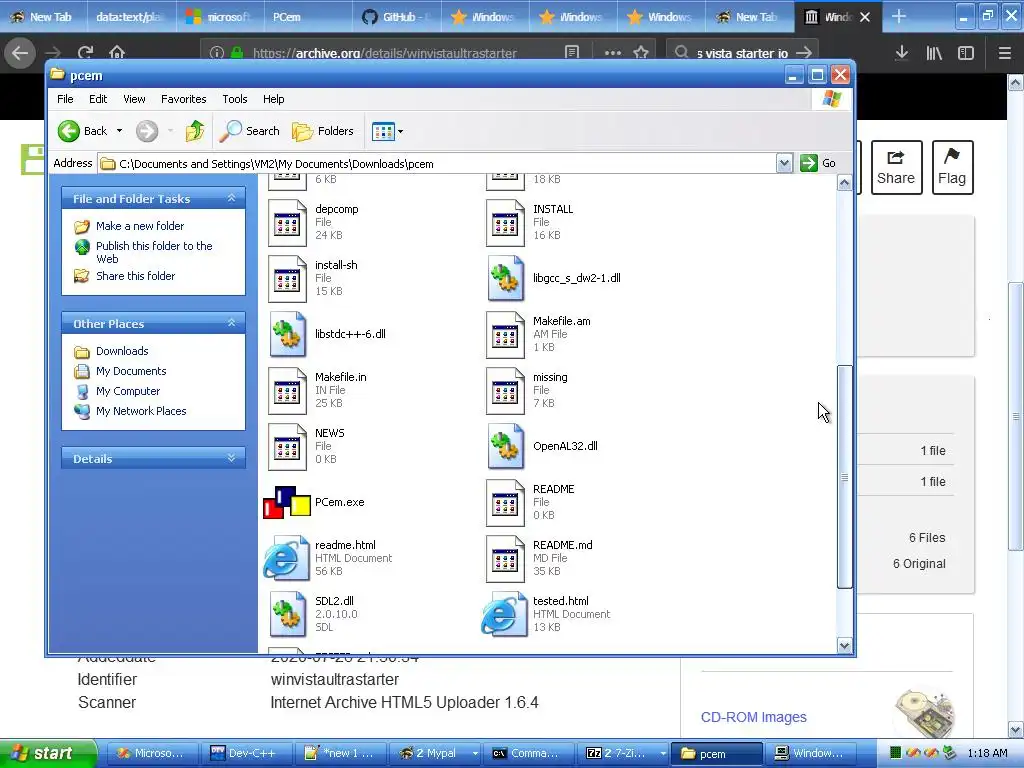Expand the Details panel
The image size is (1024, 768).
(x=231, y=458)
